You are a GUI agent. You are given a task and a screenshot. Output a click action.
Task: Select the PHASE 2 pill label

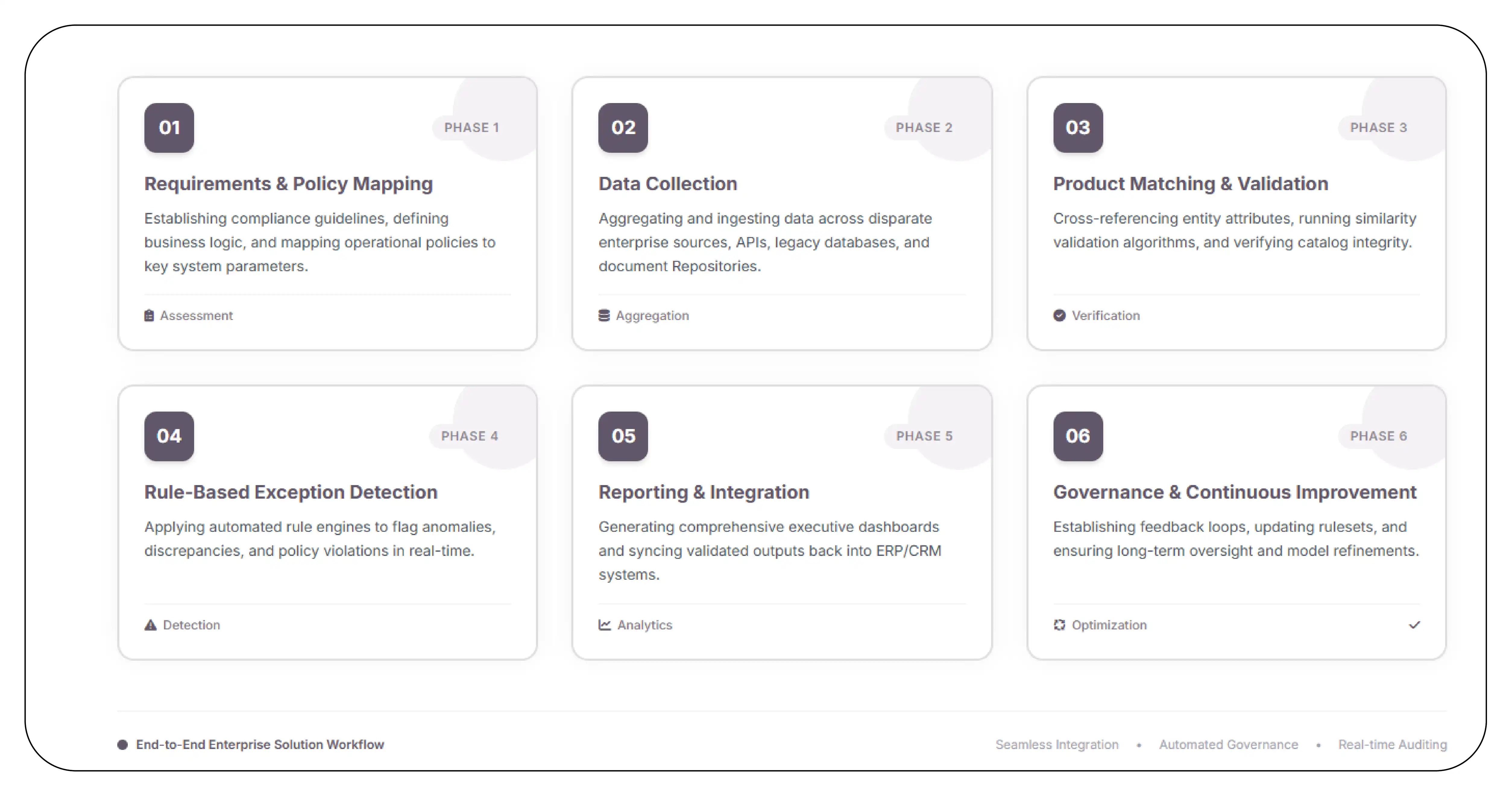(925, 128)
